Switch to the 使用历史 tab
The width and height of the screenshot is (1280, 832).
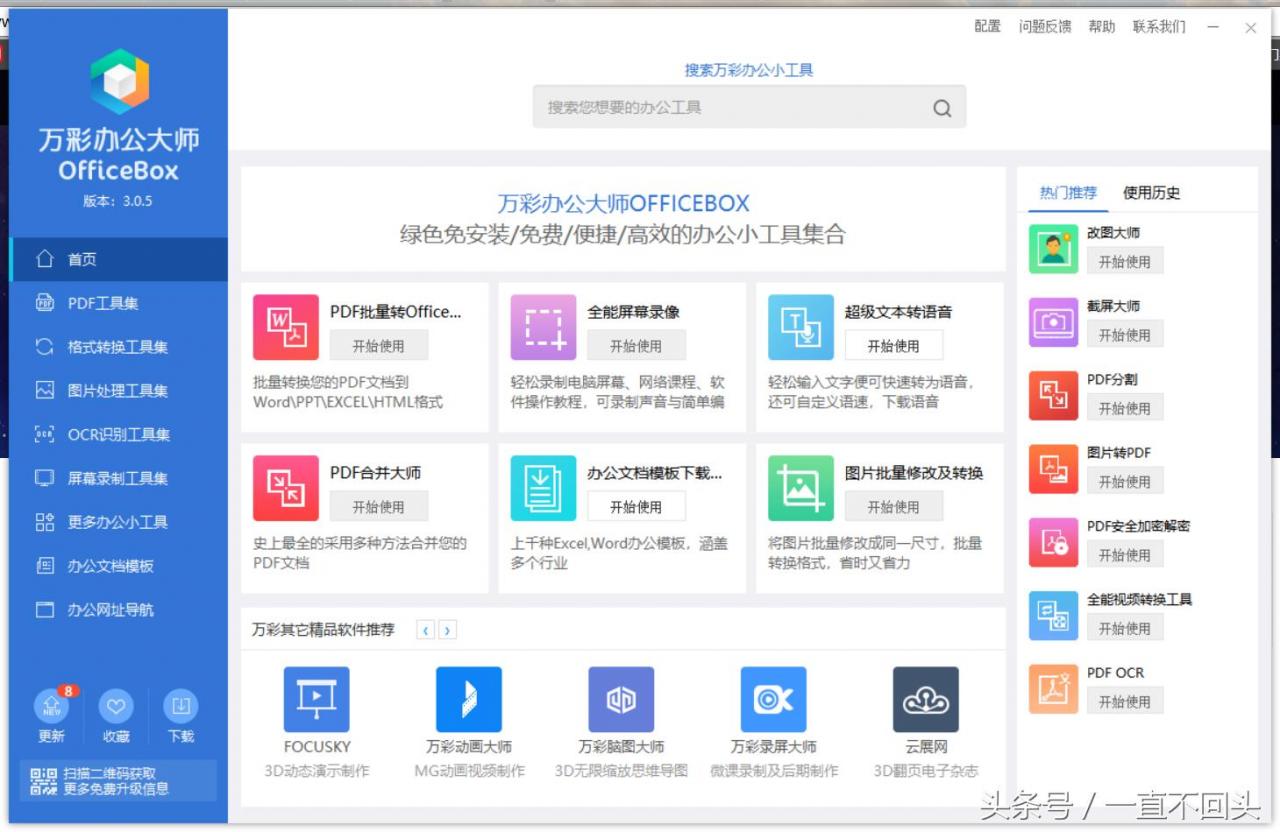click(x=1152, y=192)
